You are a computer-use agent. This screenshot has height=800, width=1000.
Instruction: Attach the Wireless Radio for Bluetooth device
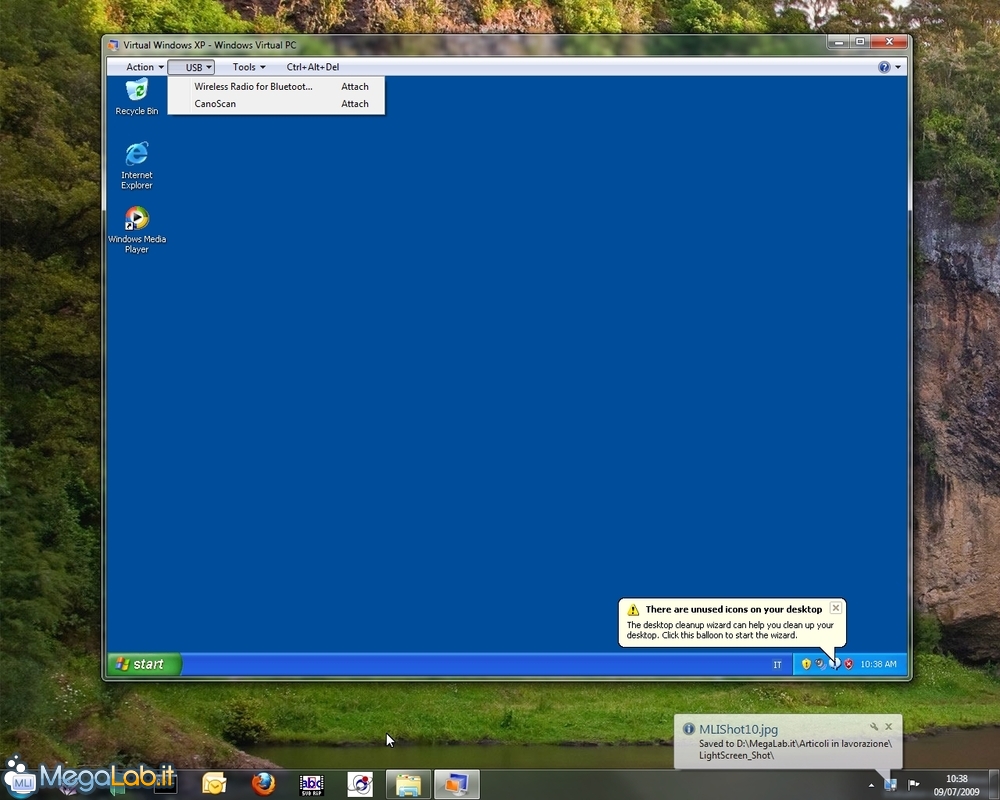click(354, 87)
